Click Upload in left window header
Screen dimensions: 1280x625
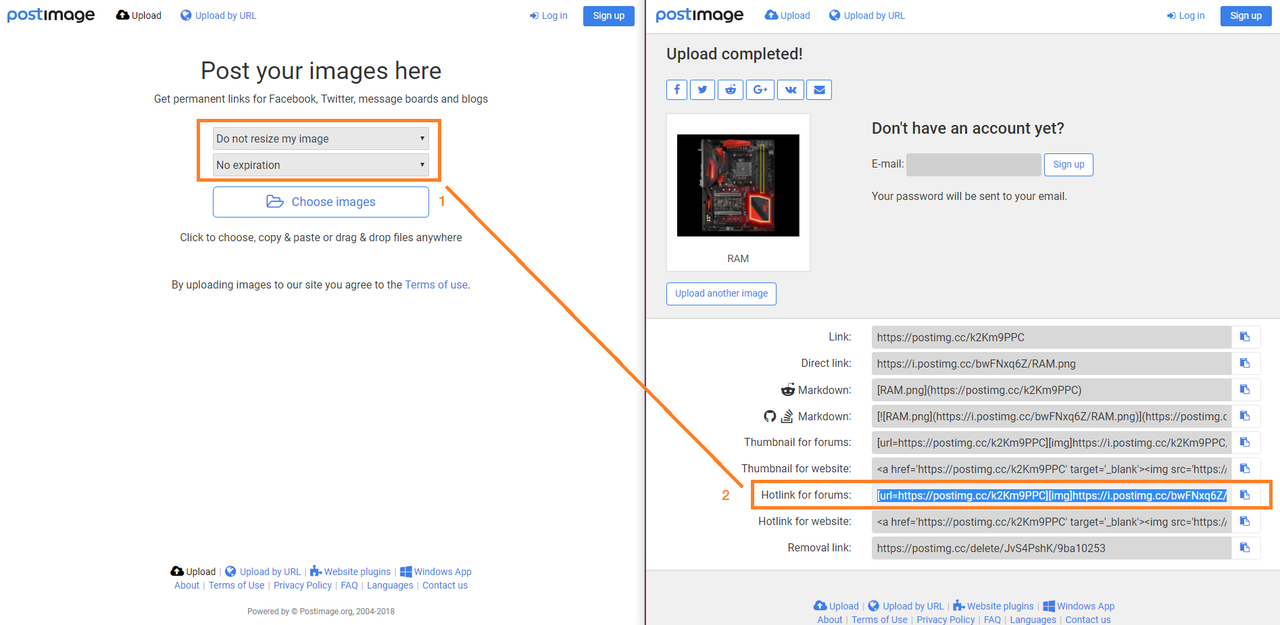(x=139, y=16)
